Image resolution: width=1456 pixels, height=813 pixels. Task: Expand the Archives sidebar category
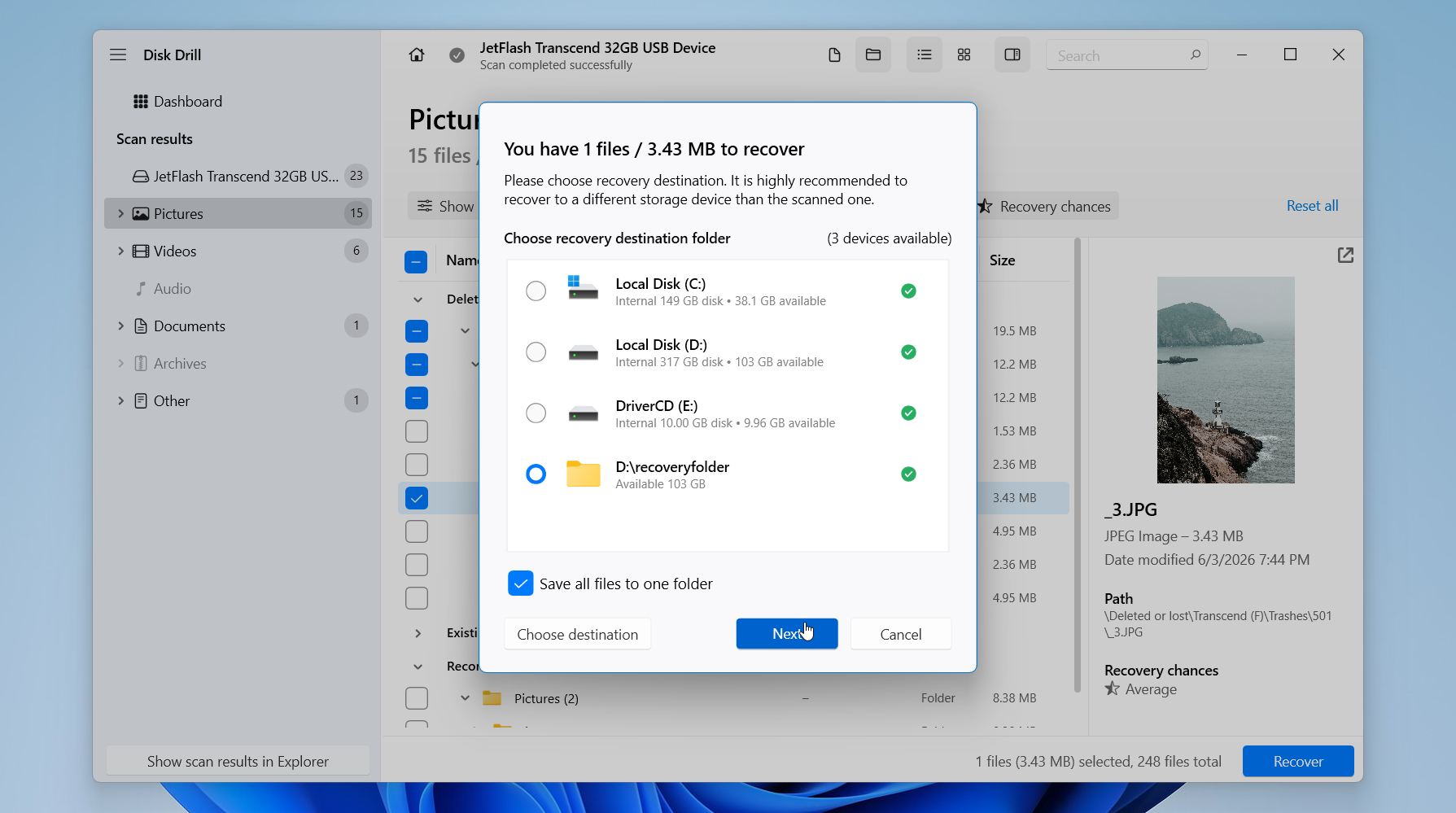(120, 363)
